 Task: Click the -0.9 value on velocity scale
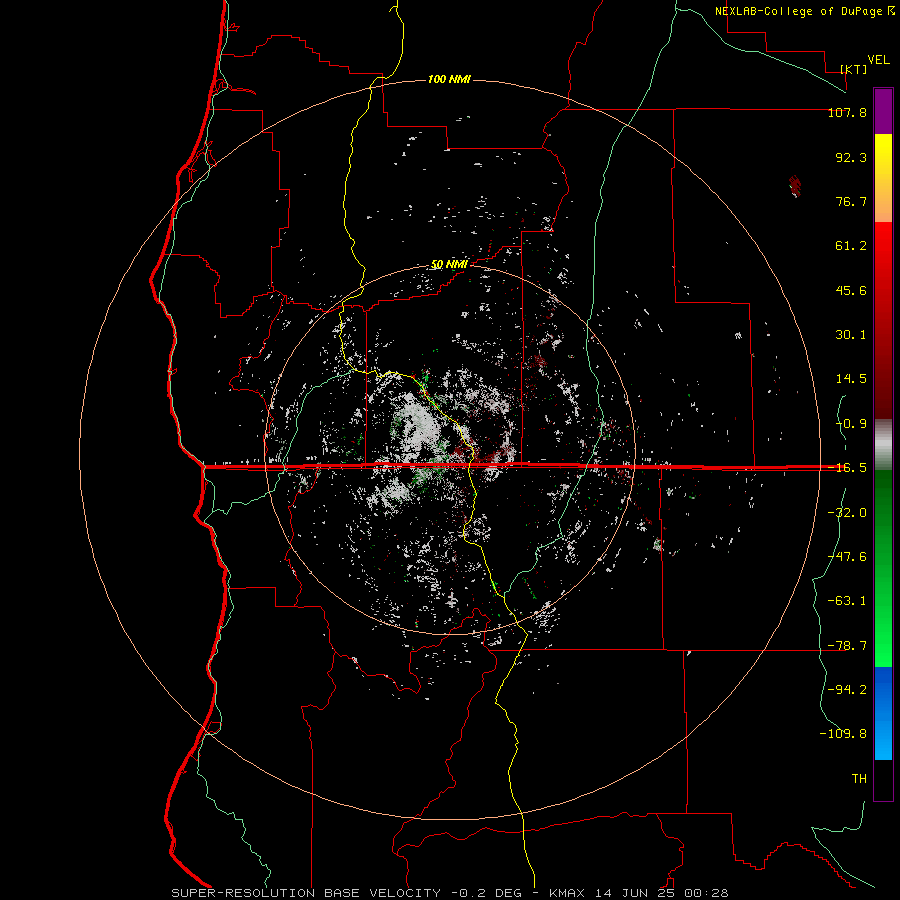(851, 424)
